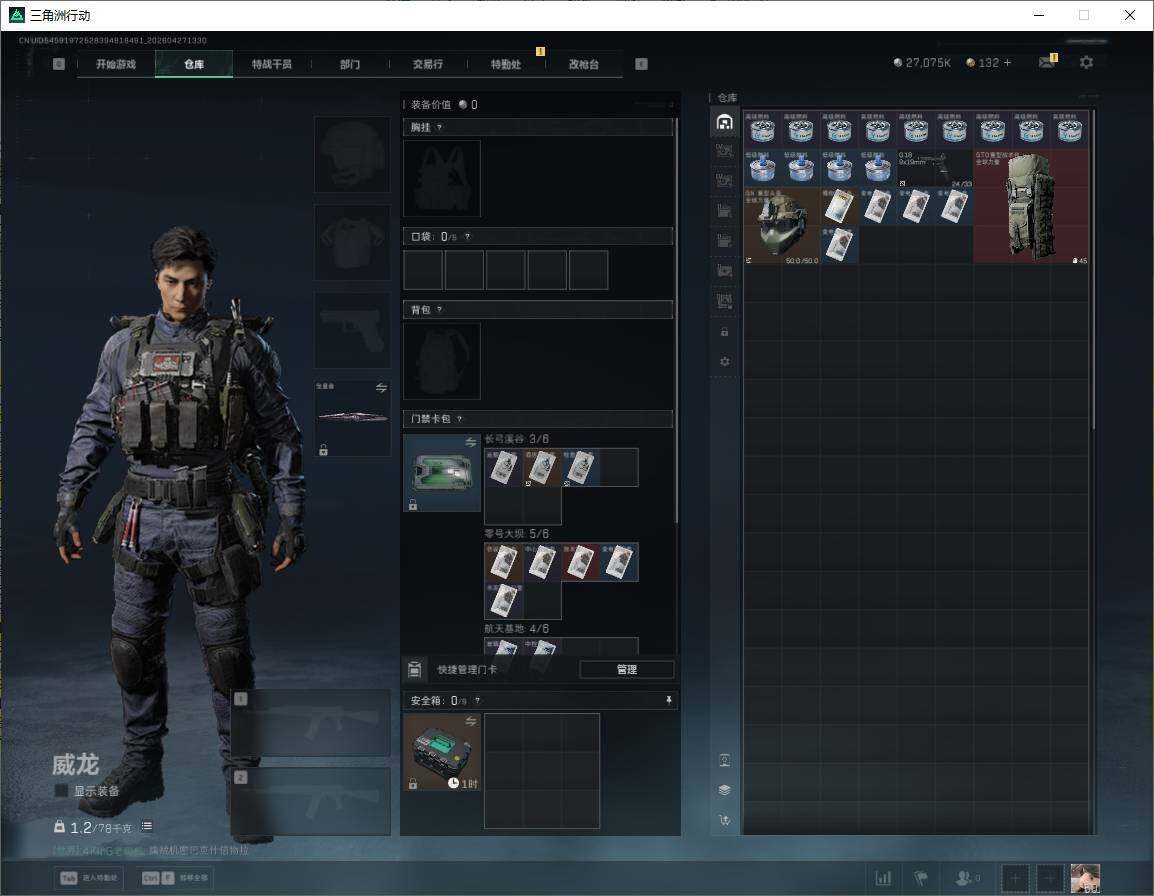This screenshot has height=896, width=1154.
Task: Open the stash lock icon in the sidebar
Action: (724, 332)
